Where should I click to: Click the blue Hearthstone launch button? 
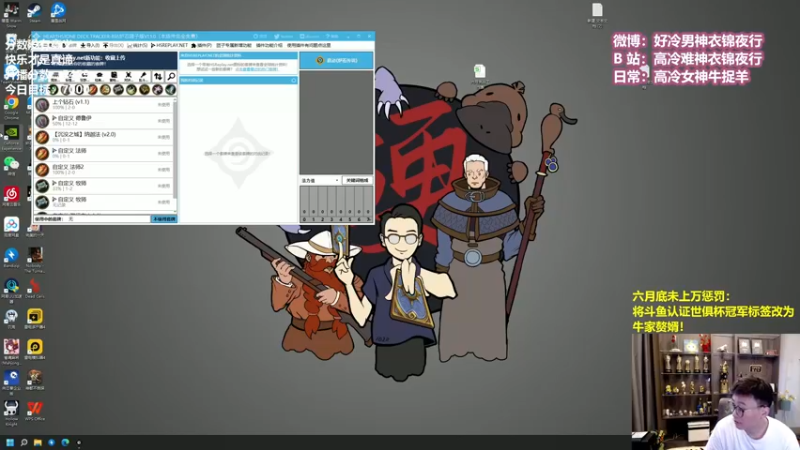(x=336, y=60)
